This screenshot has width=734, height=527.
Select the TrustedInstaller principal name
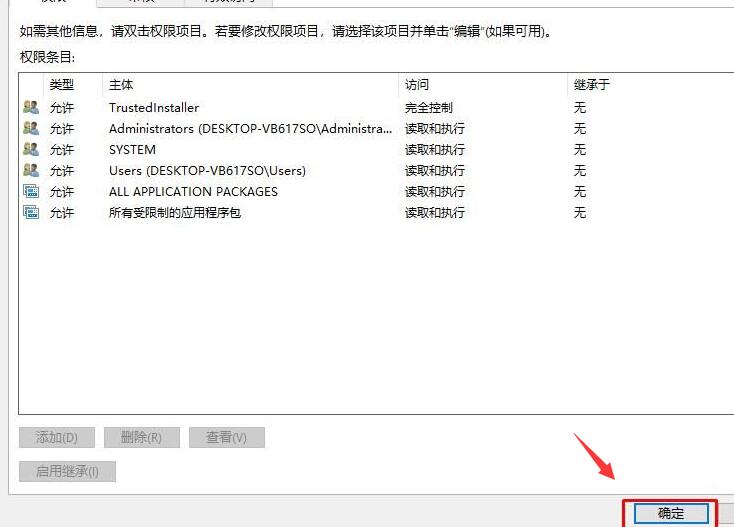154,108
